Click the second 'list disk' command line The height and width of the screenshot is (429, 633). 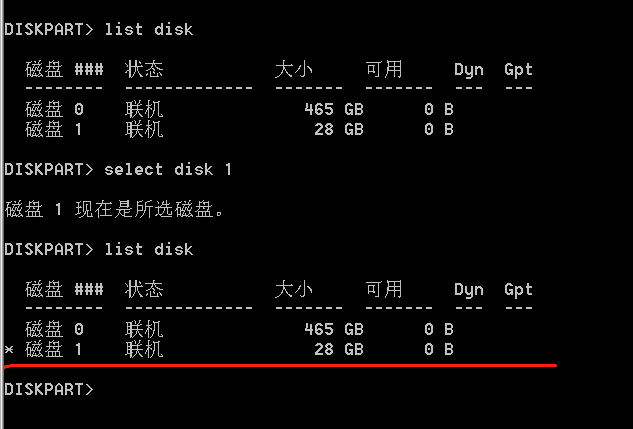tap(99, 250)
